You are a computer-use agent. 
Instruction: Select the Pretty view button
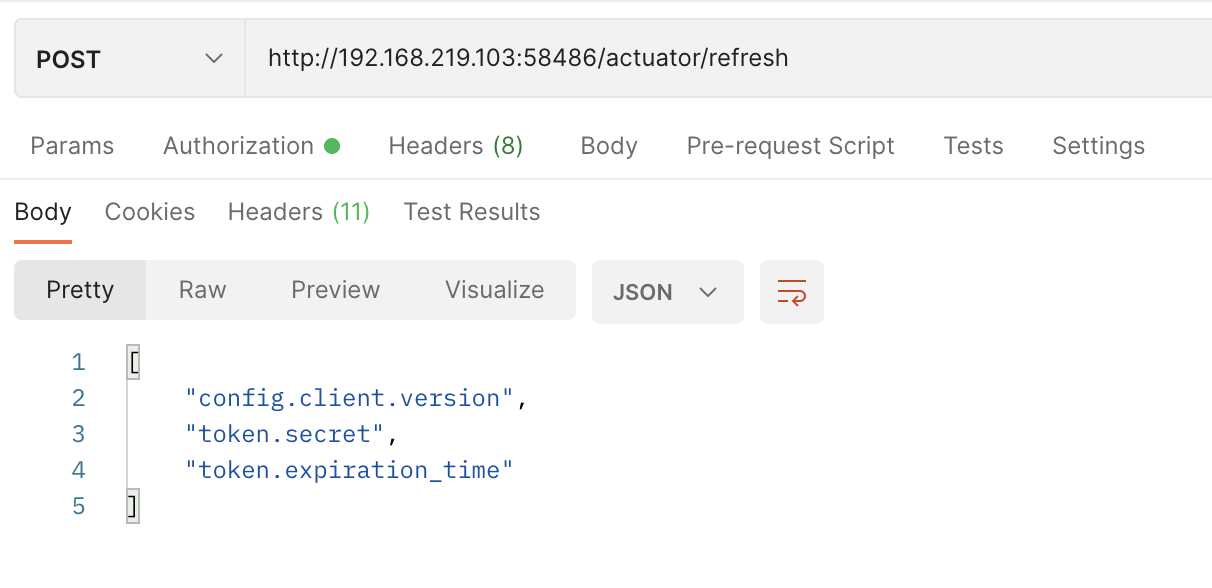click(80, 290)
